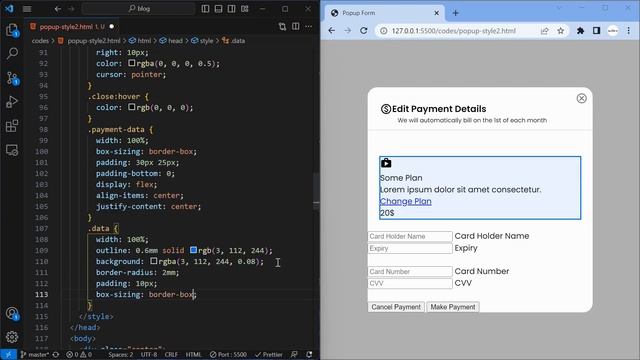The height and width of the screenshot is (360, 640).
Task: Open the Accounts menu in activity bar
Action: [x=12, y=313]
